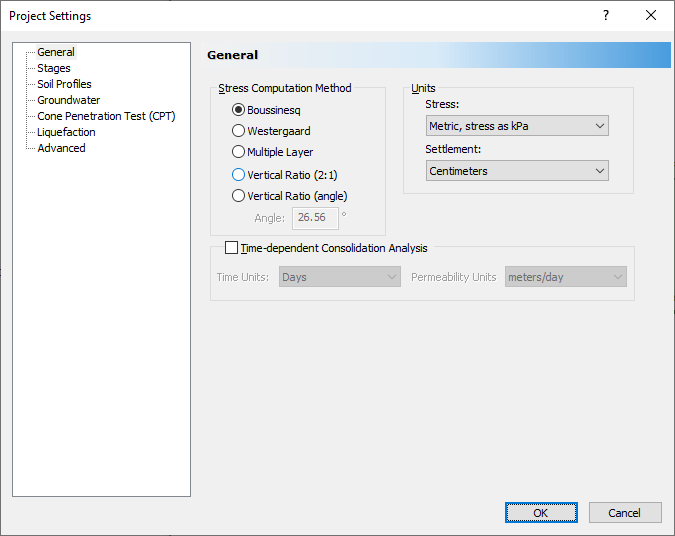Screen dimensions: 675x536
Task: Open the Stress units dropdown
Action: tap(516, 126)
